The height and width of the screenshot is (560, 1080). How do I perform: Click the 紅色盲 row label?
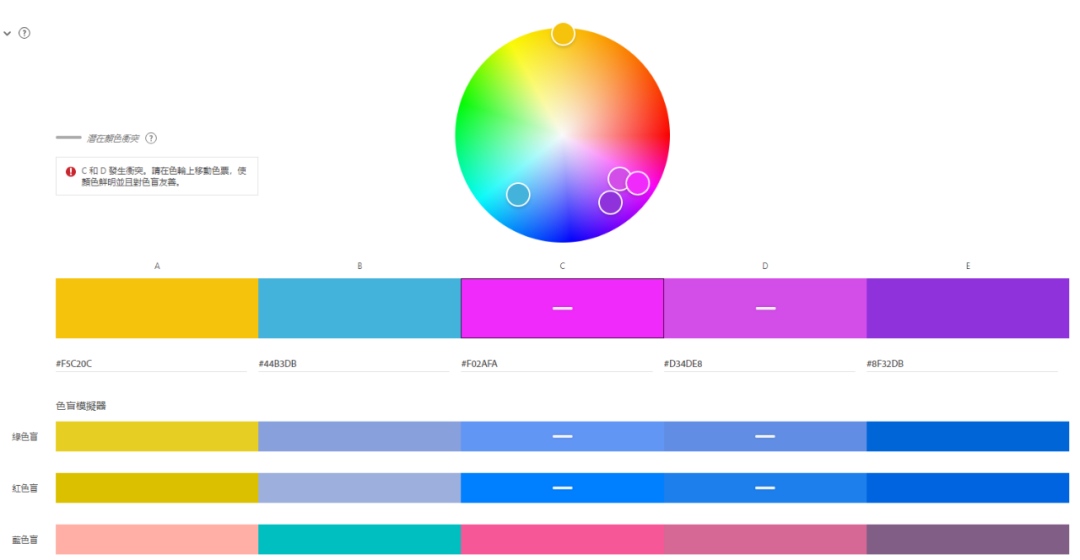coord(25,488)
